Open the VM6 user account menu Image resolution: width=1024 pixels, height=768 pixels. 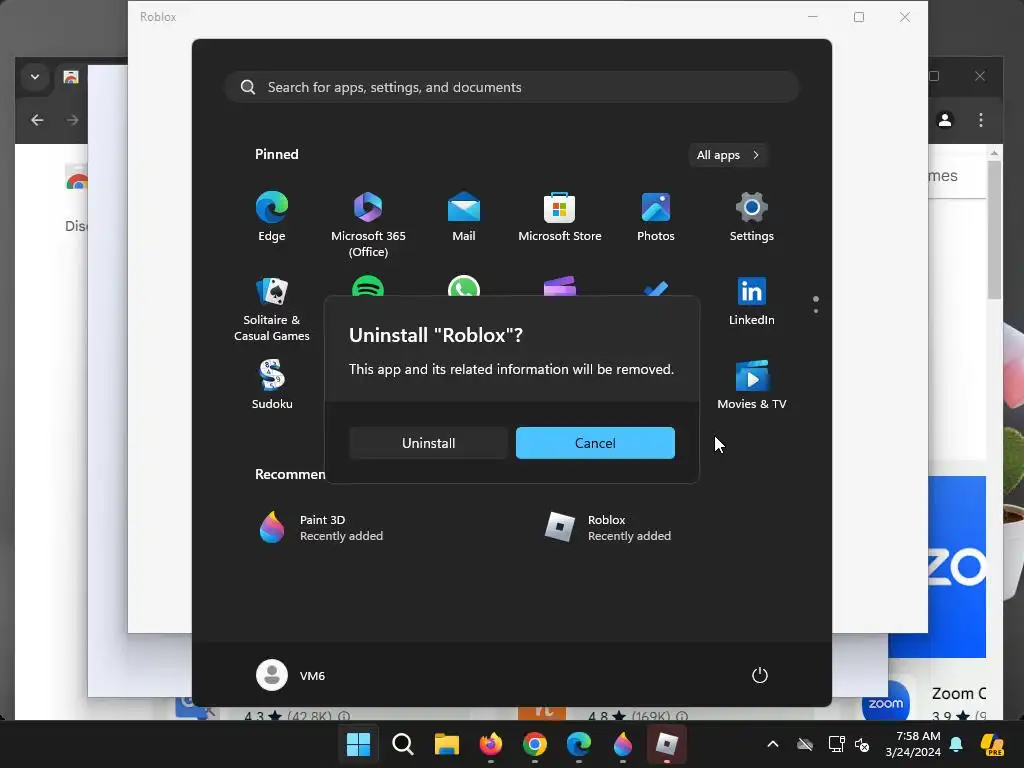click(x=291, y=675)
